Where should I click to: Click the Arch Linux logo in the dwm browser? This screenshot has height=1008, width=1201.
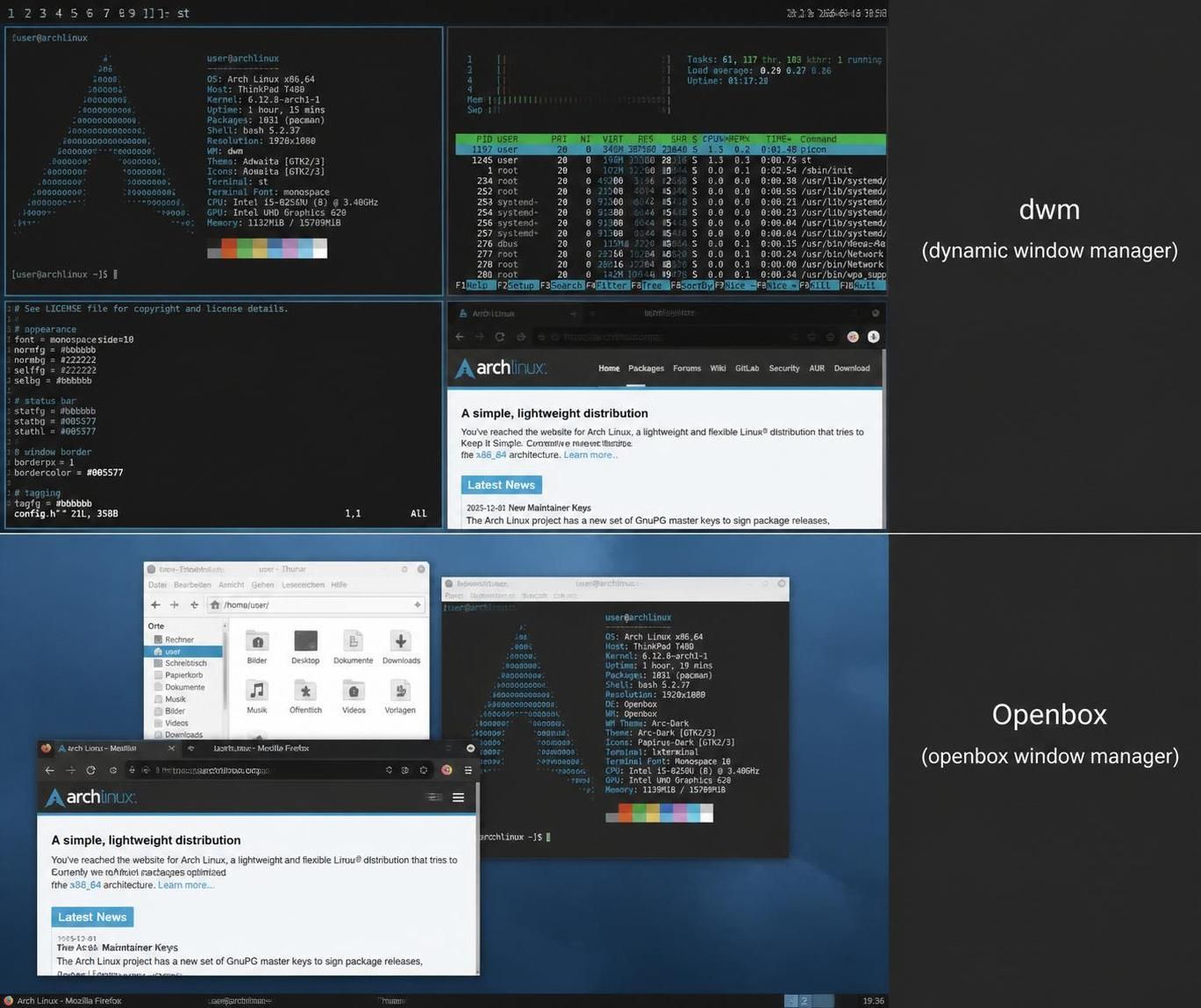[501, 368]
